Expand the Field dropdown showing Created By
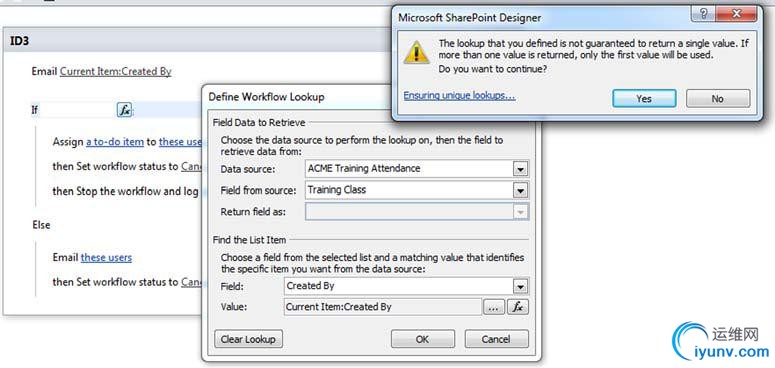This screenshot has height=368, width=775. (520, 286)
